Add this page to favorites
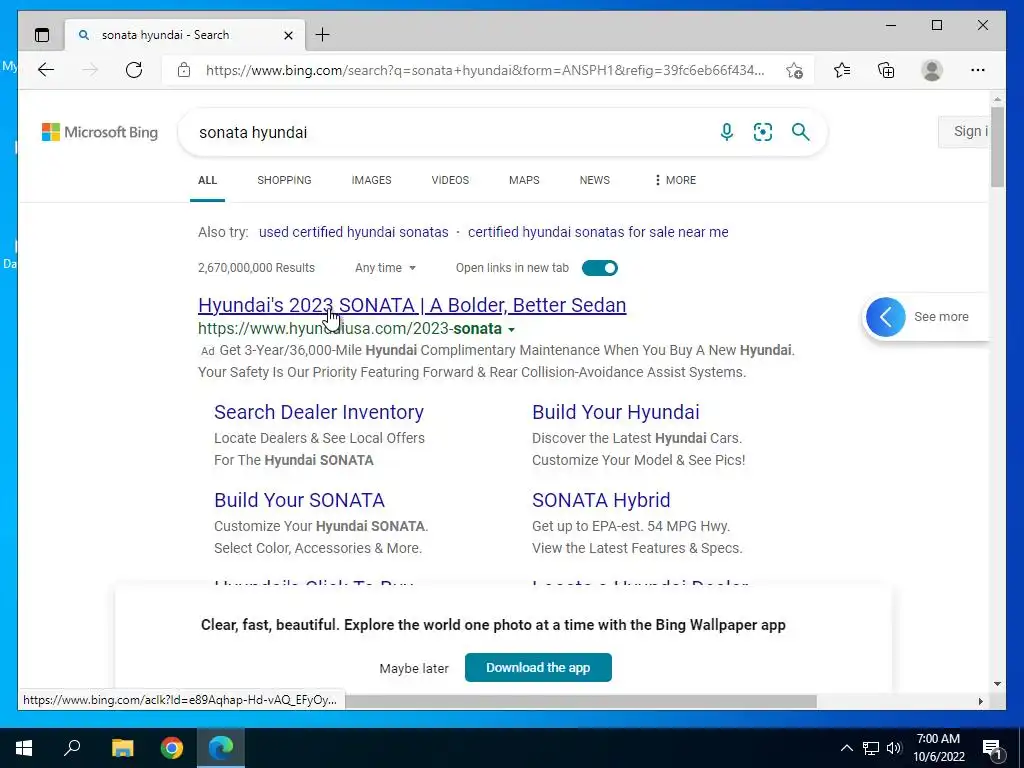 (x=794, y=70)
